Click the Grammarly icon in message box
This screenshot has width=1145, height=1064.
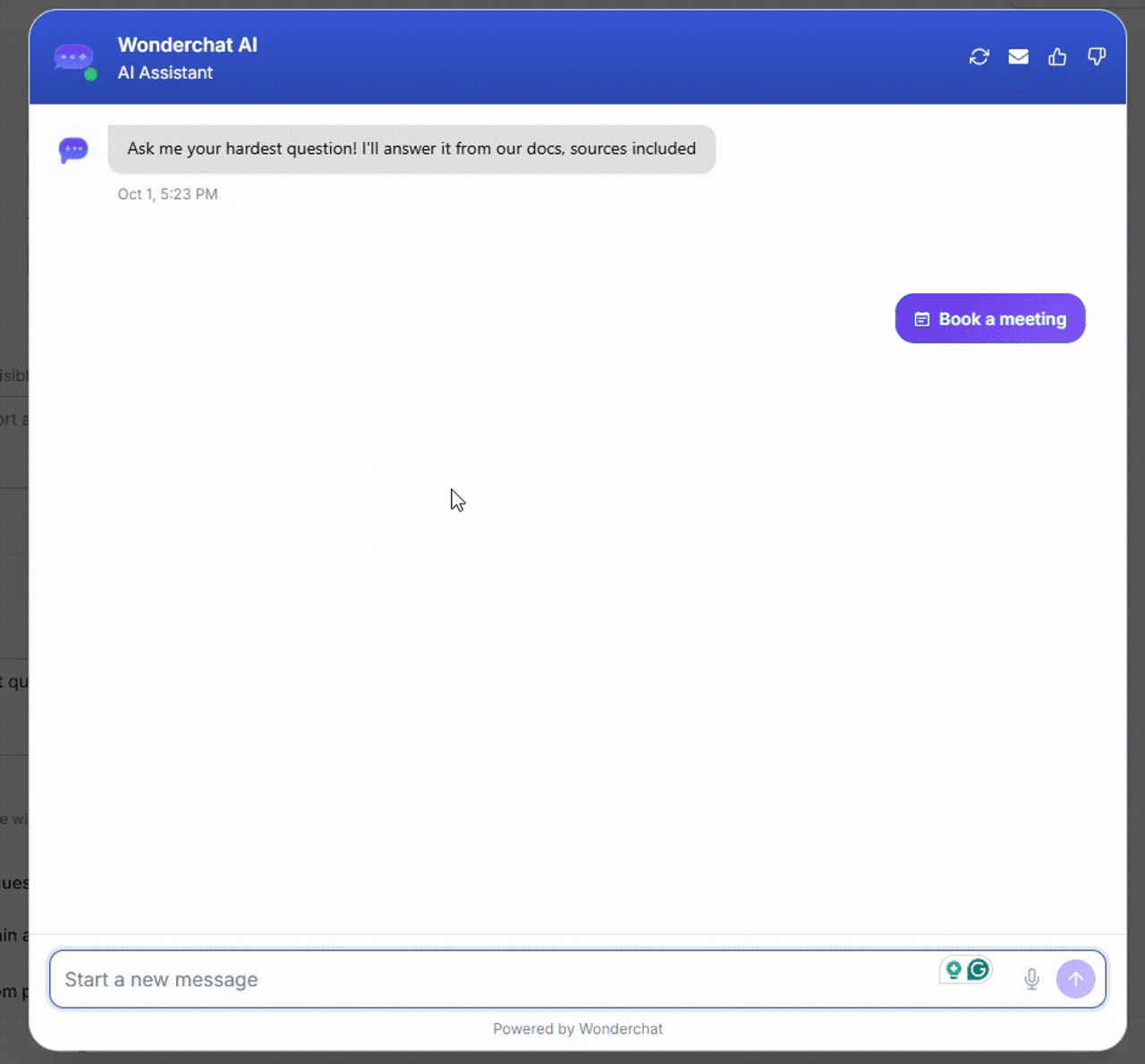click(979, 969)
